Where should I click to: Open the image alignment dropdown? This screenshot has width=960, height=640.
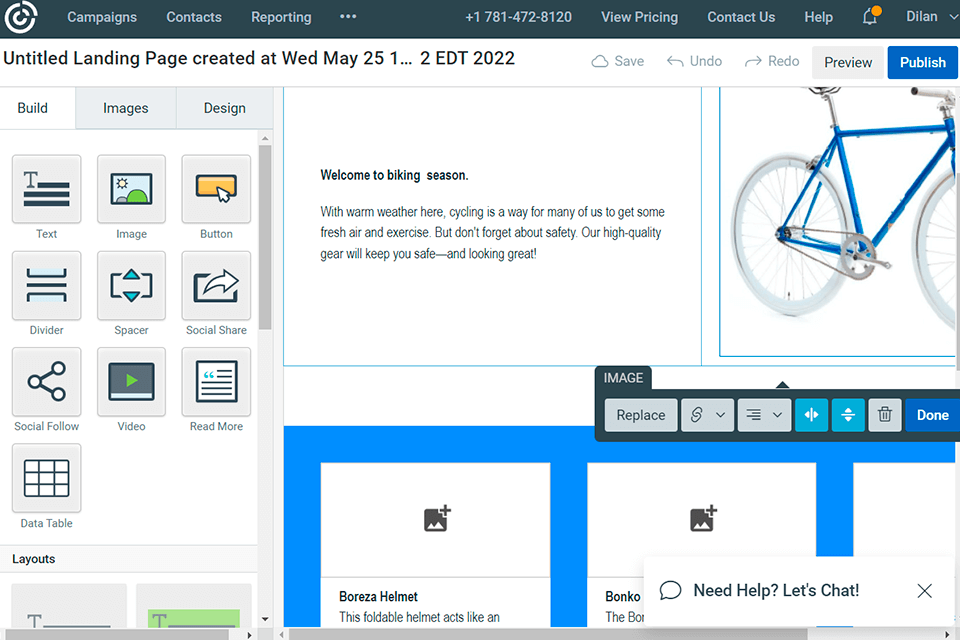pos(764,415)
